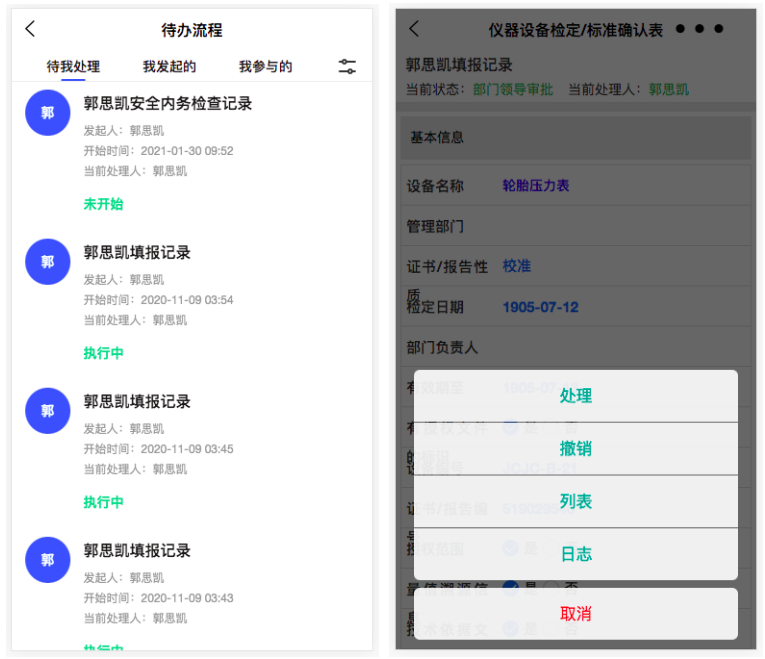
Task: Tap the 检定日期 value 1905-07-12
Action: point(540,307)
